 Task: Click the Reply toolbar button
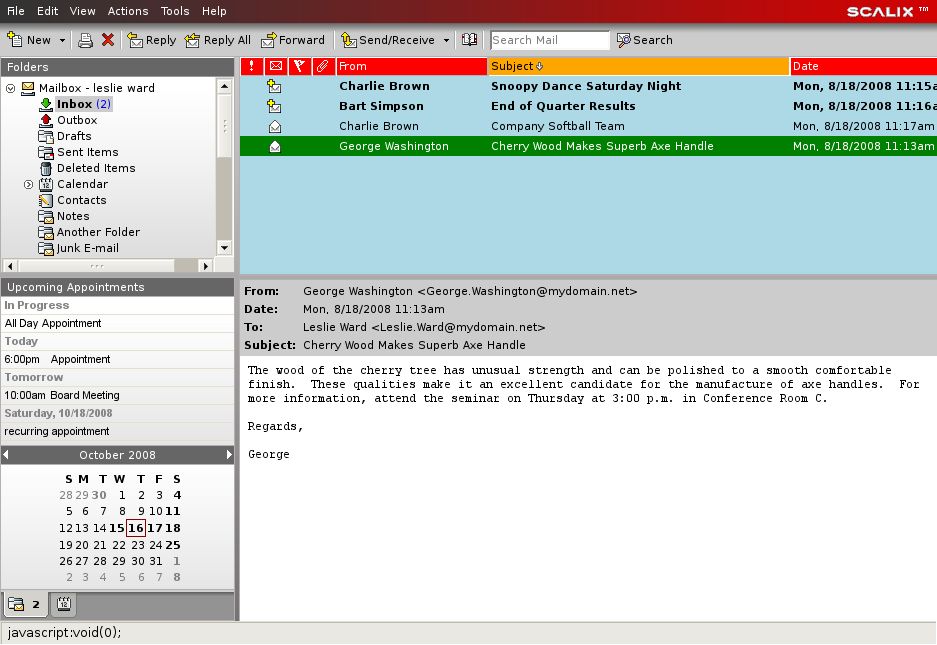click(151, 40)
